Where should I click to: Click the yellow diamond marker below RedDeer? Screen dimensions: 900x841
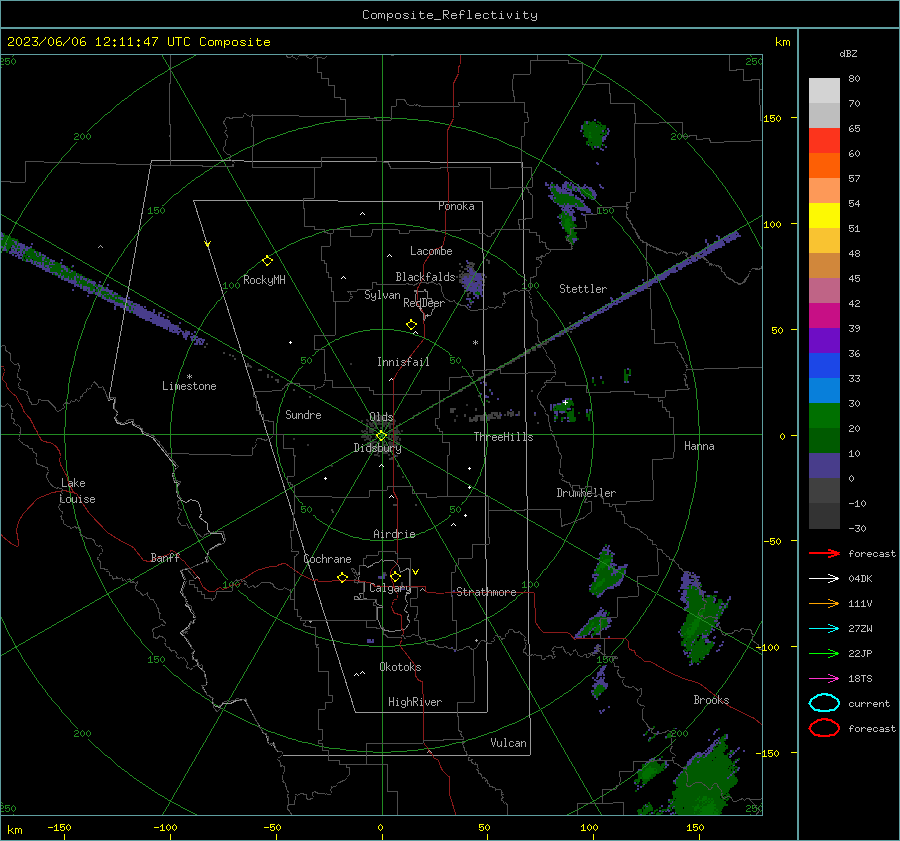coord(412,325)
